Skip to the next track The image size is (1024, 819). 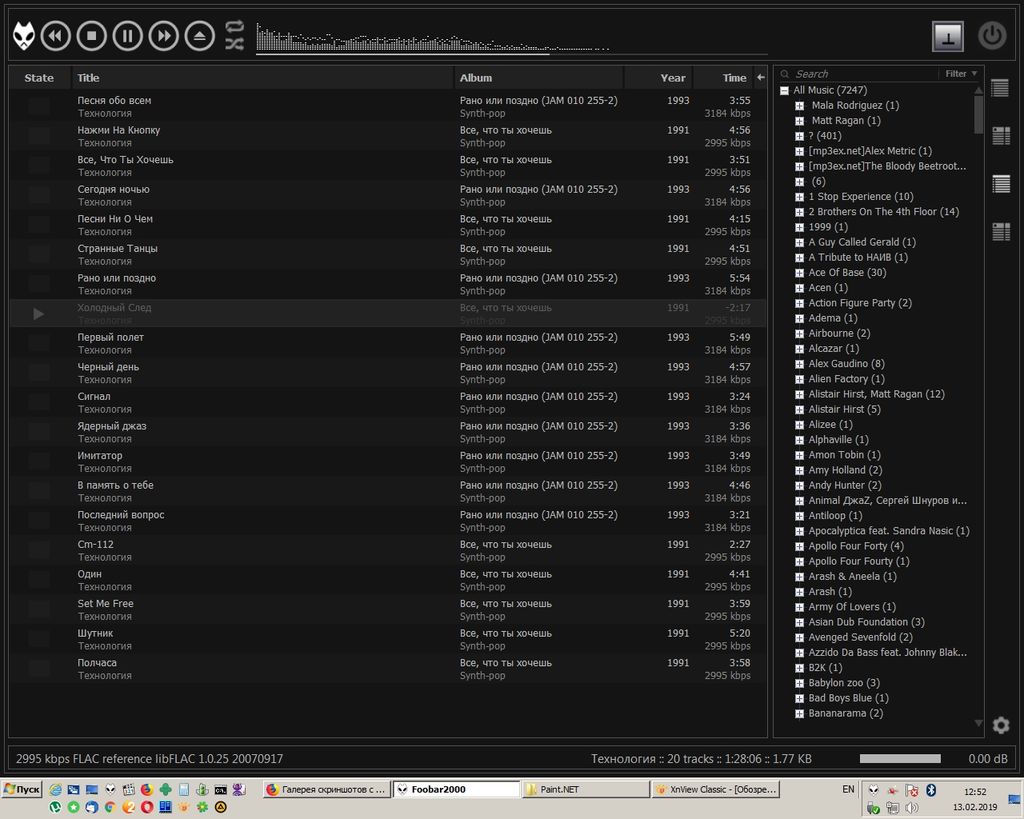coord(164,37)
